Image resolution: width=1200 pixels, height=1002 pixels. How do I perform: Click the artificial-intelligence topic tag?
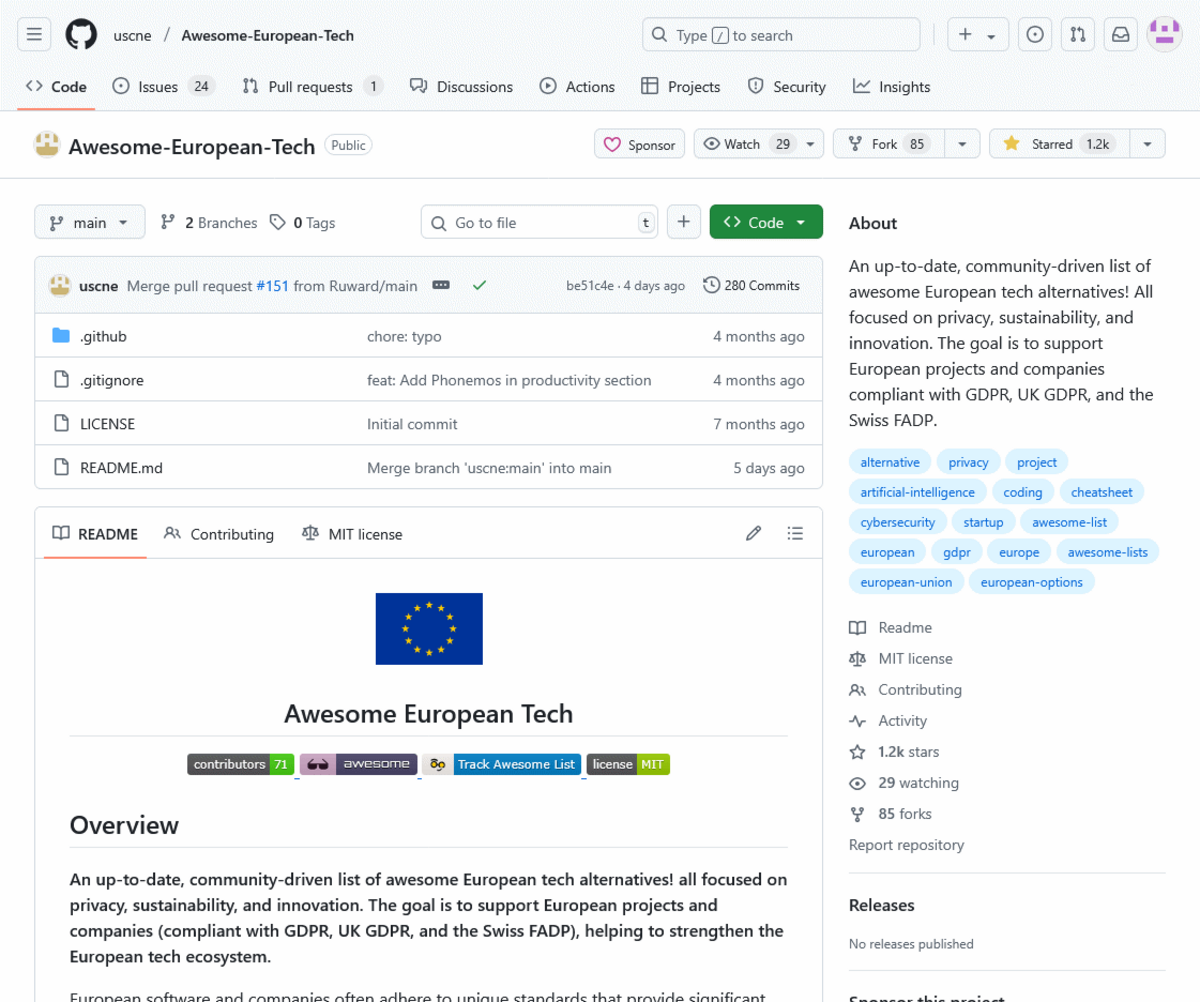917,492
